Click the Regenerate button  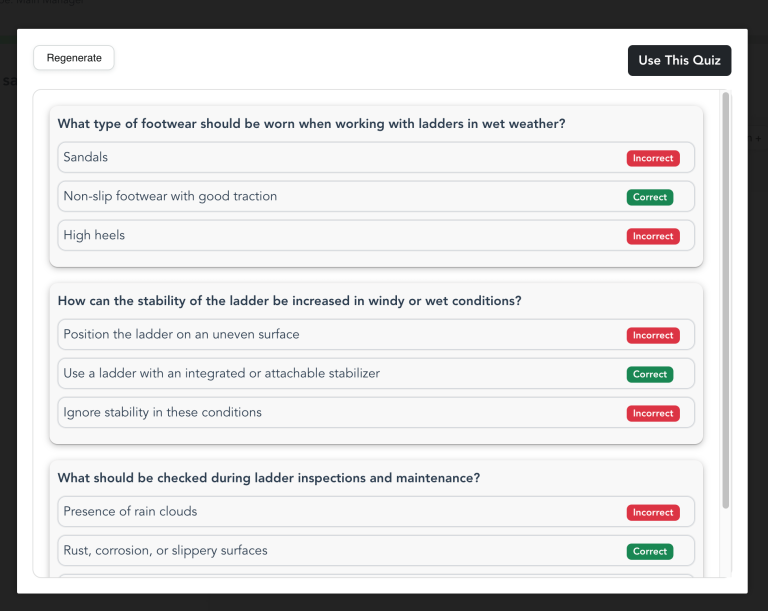(74, 58)
